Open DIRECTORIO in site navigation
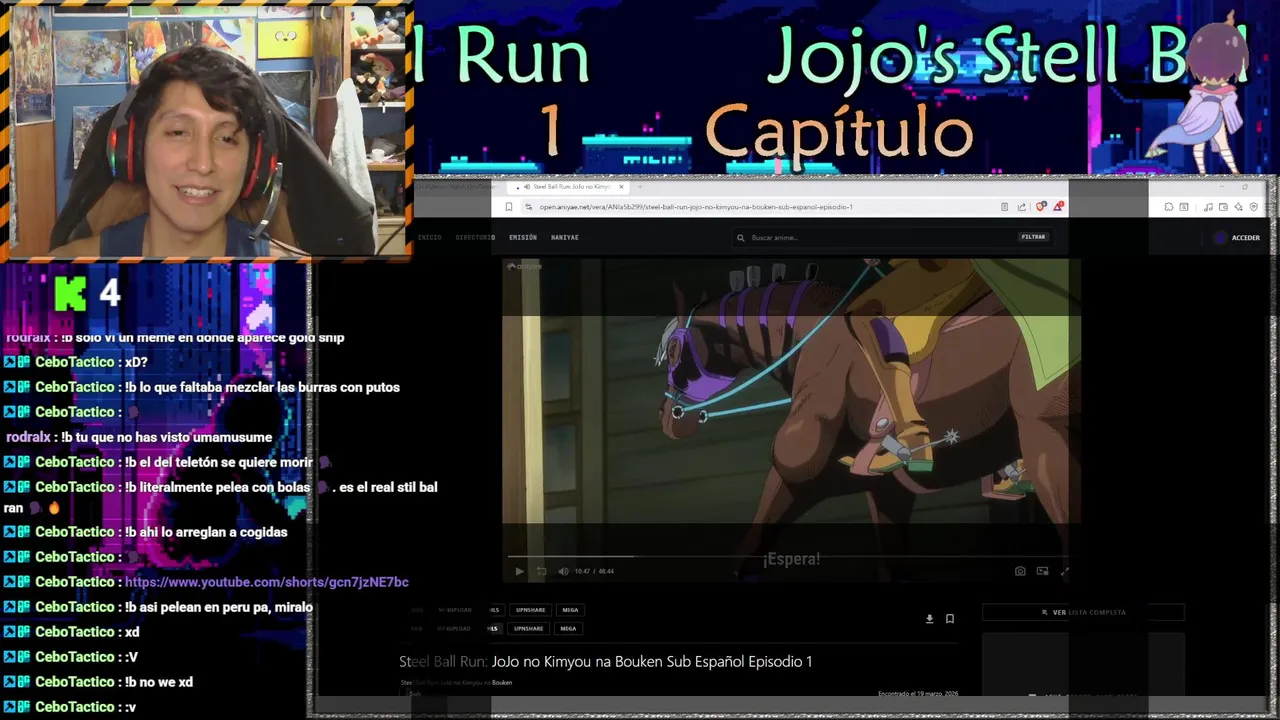 click(475, 238)
